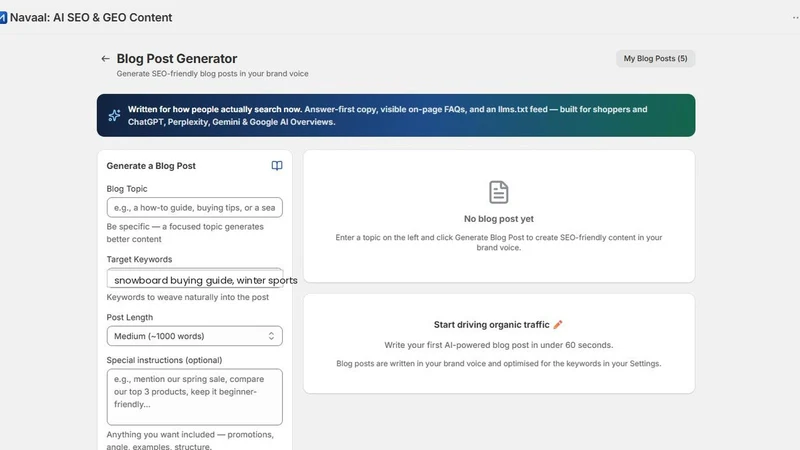The image size is (800, 450).
Task: Click the 'Generate a Blog Post' panel title
Action: click(151, 166)
